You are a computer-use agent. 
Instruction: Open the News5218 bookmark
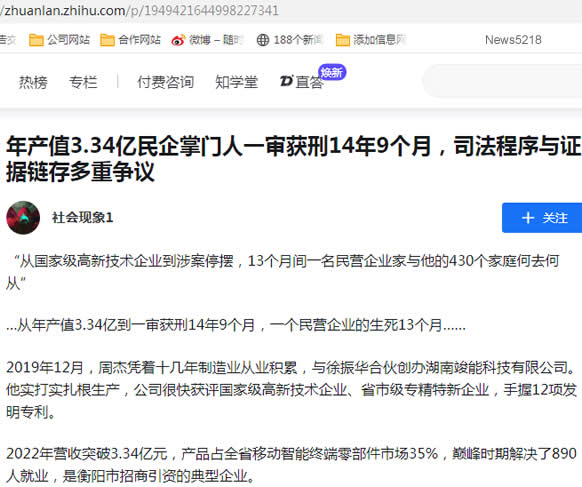[x=513, y=40]
